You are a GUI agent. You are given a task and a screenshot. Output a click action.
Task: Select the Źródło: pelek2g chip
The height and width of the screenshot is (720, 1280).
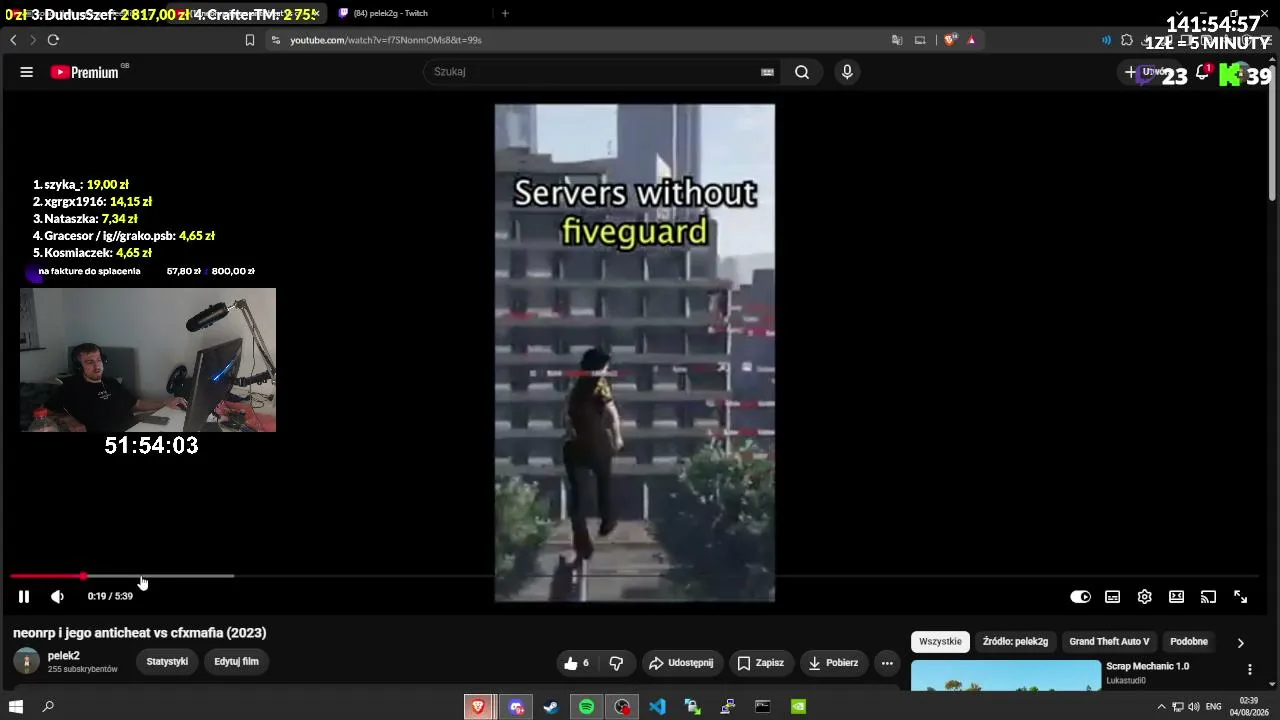[1015, 642]
